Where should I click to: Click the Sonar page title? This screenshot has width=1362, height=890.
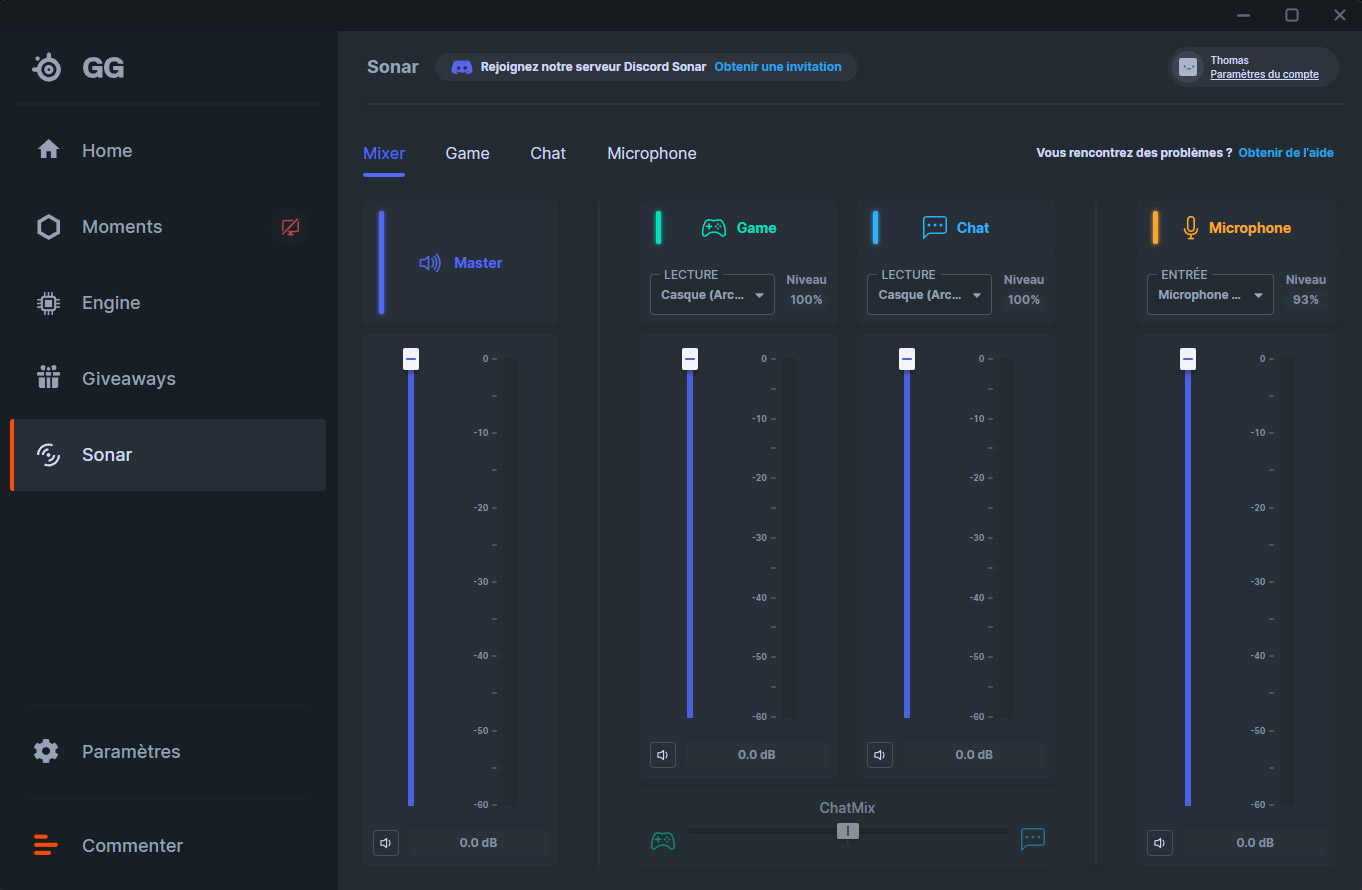393,67
